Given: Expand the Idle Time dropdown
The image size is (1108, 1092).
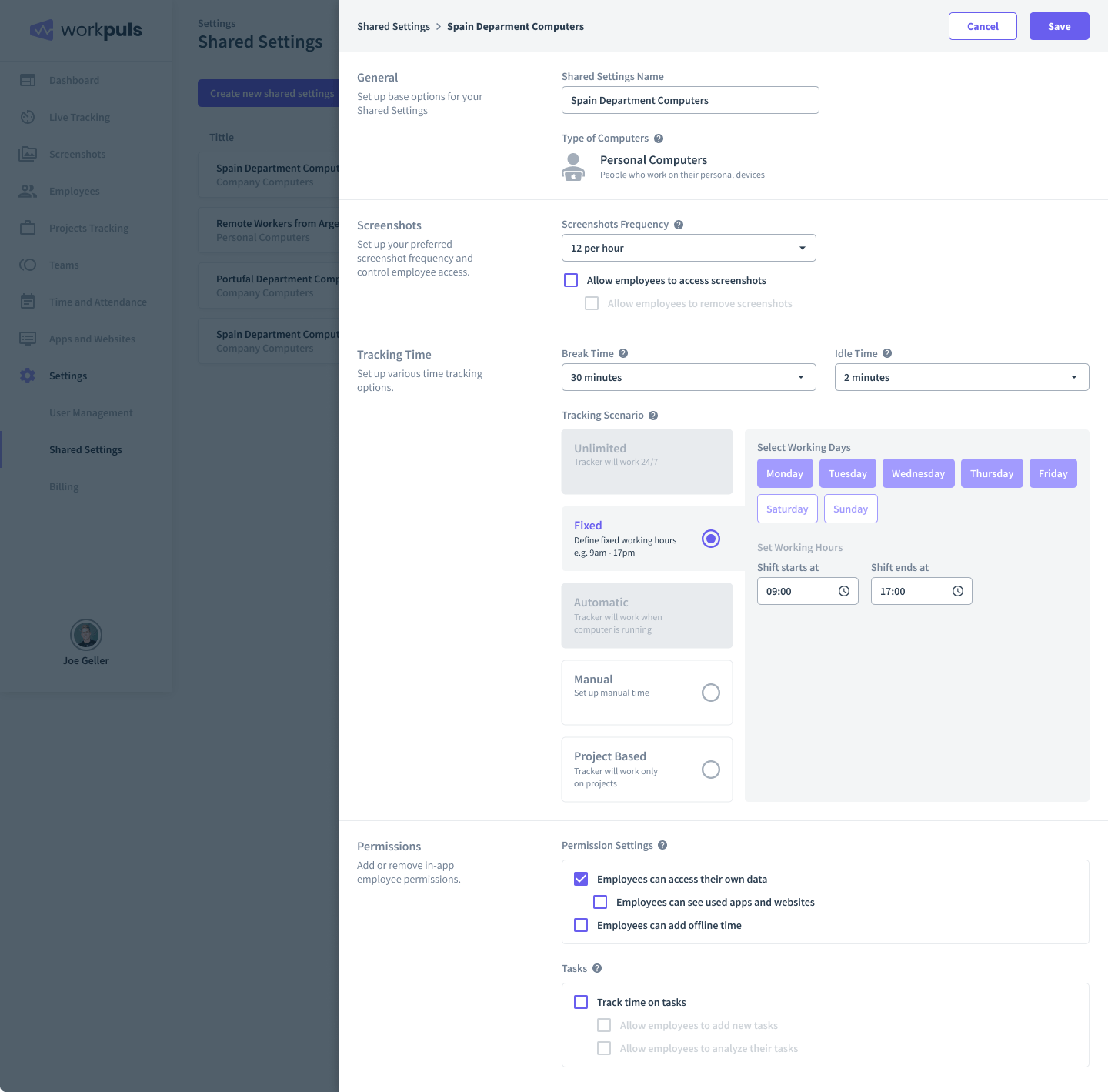Looking at the screenshot, I should (960, 377).
